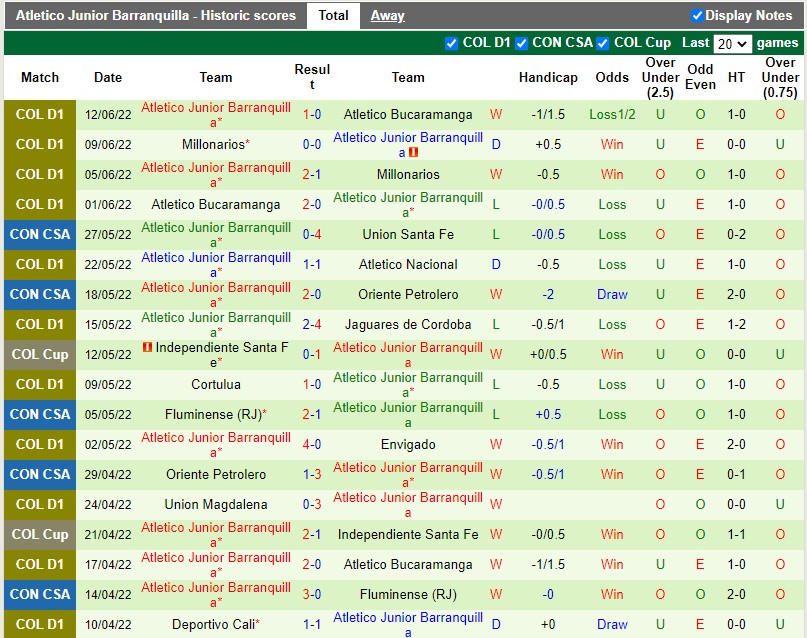
Task: Open the Union Magdalena team link
Action: click(215, 504)
